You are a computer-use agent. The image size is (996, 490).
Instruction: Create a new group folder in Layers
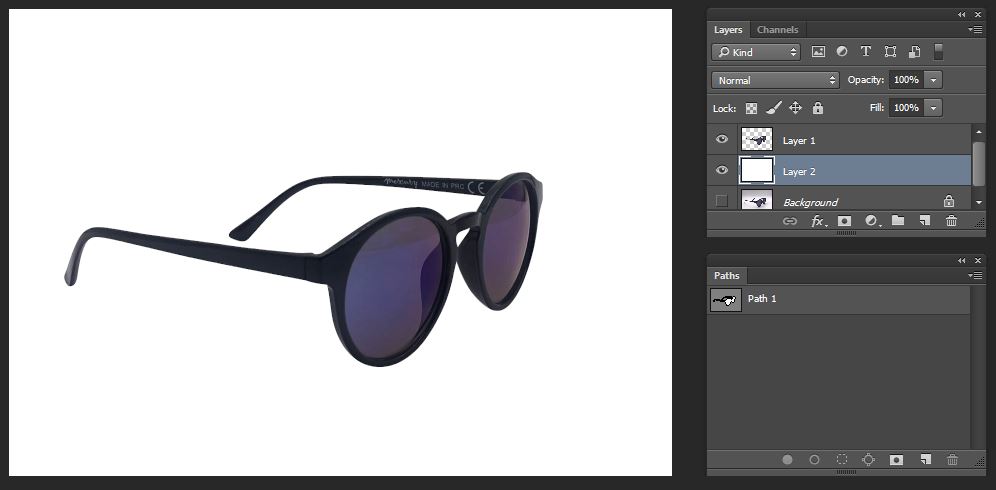tap(898, 221)
